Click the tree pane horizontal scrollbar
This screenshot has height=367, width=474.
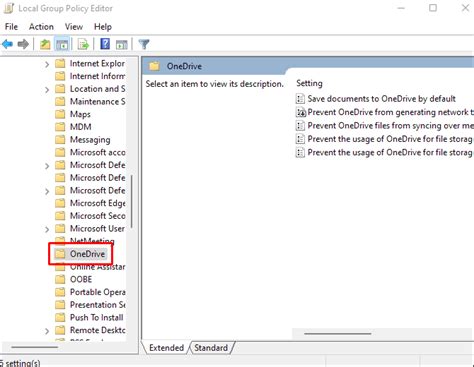[34, 347]
